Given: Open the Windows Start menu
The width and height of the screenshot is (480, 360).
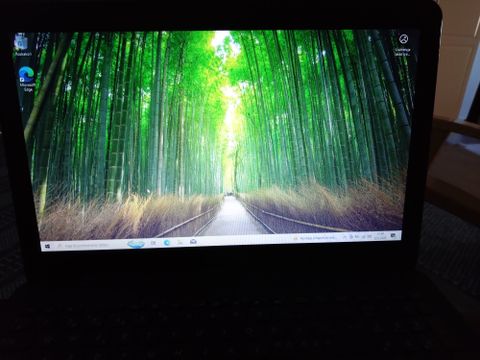Looking at the screenshot, I should [47, 246].
